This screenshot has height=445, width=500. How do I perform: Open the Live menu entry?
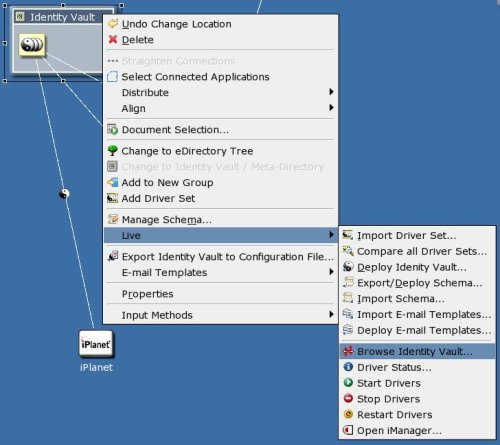(x=220, y=235)
